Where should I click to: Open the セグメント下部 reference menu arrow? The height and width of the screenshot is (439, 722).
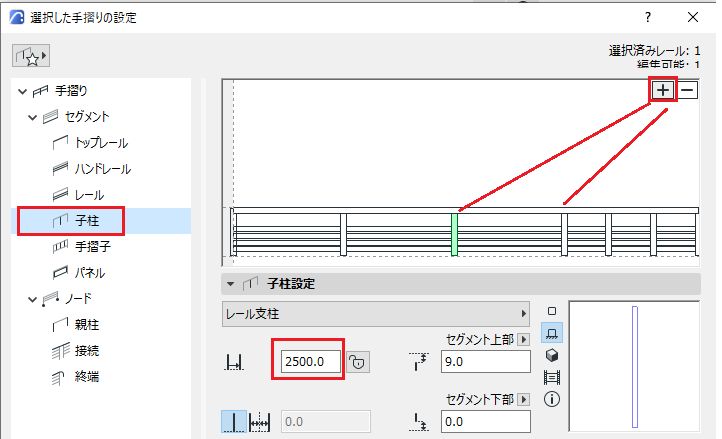(523, 399)
